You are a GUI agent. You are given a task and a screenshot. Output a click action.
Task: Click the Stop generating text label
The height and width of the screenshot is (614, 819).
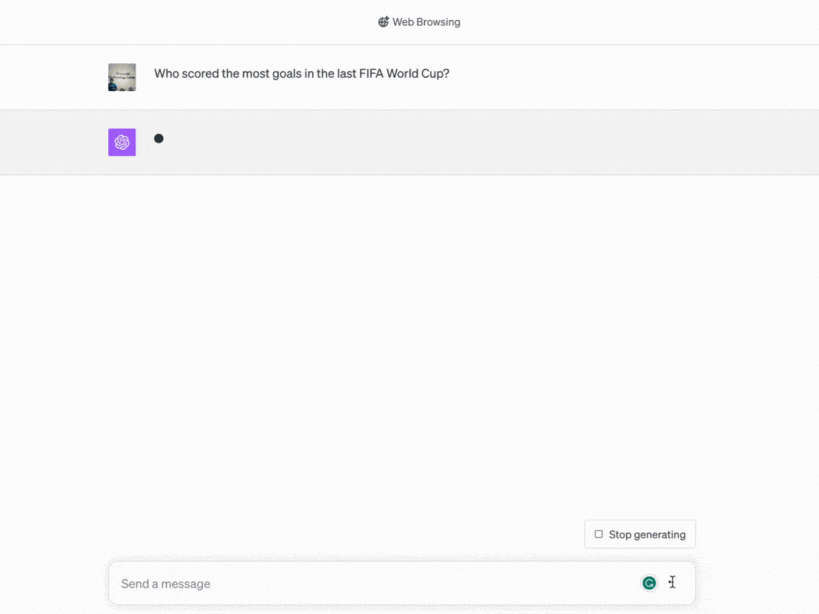[647, 535]
